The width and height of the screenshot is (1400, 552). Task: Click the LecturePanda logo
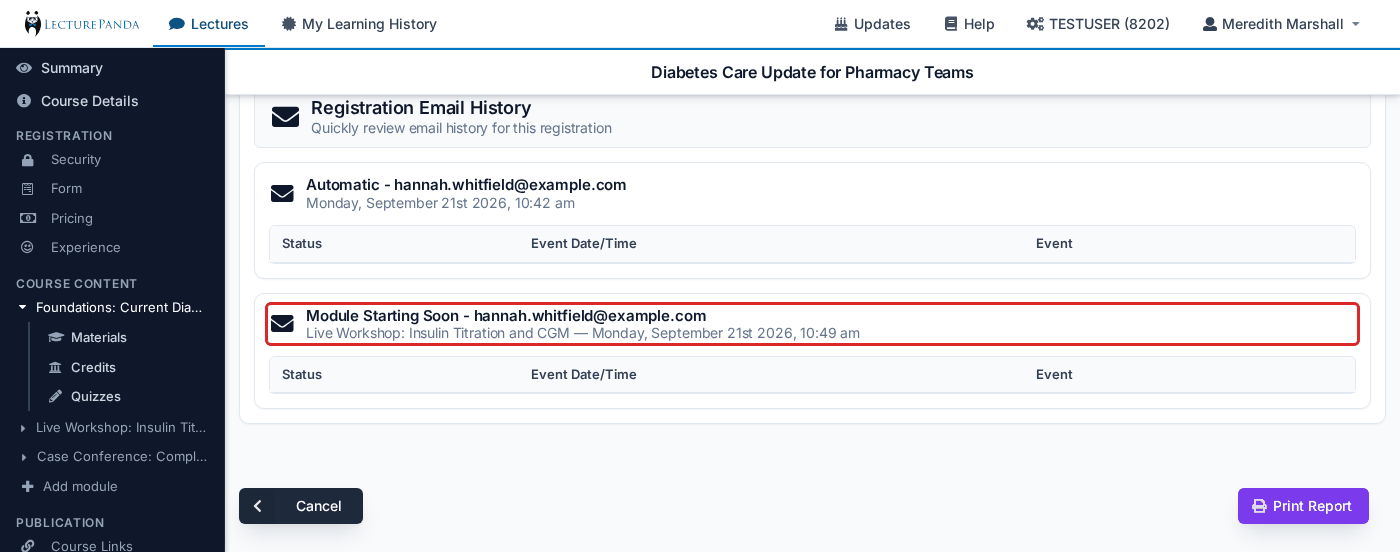point(82,23)
